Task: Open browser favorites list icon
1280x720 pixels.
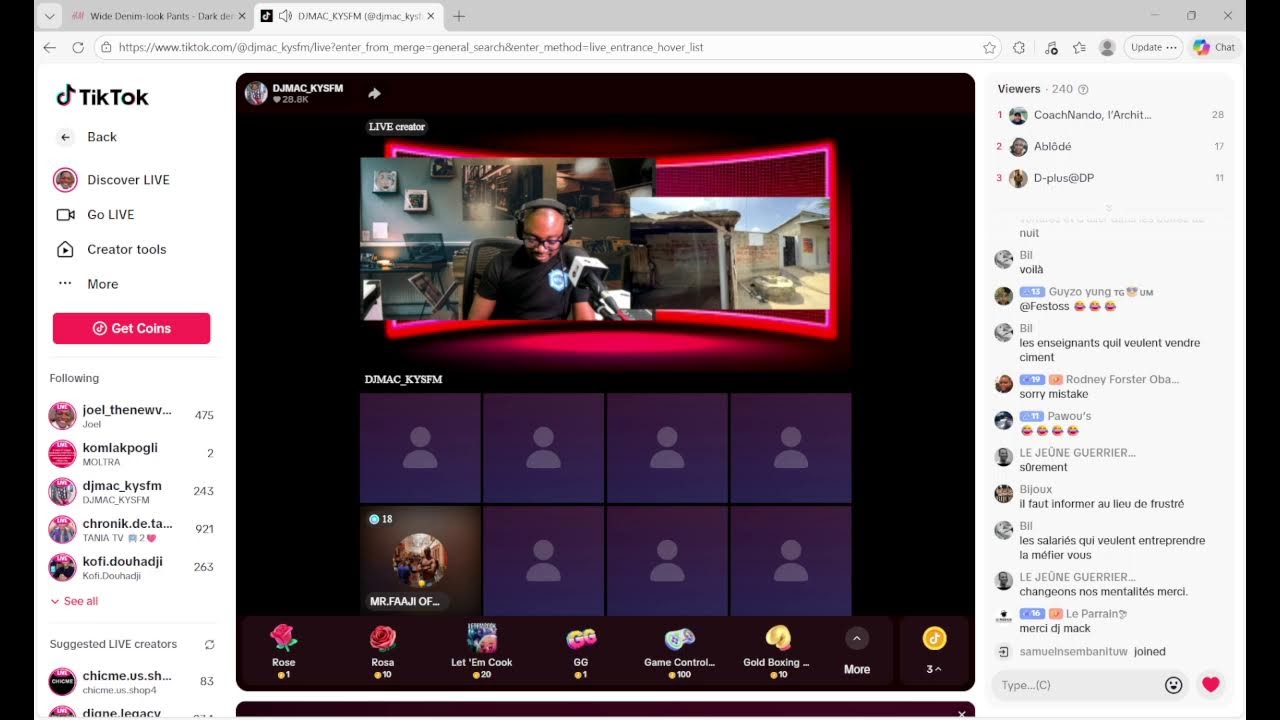Action: click(x=1079, y=47)
